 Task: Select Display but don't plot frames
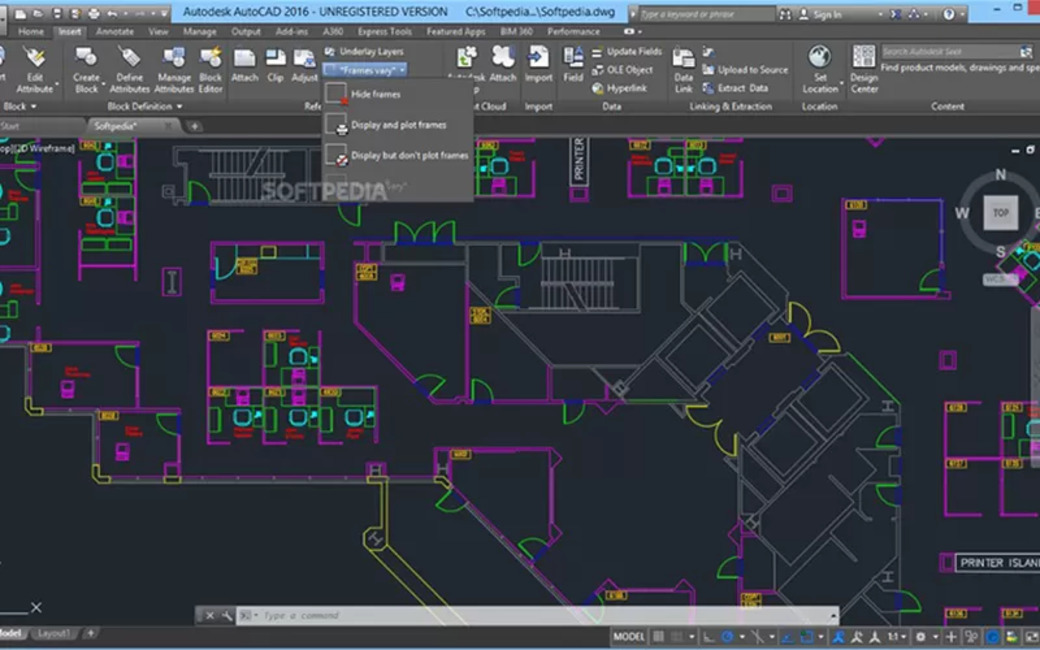pyautogui.click(x=397, y=155)
